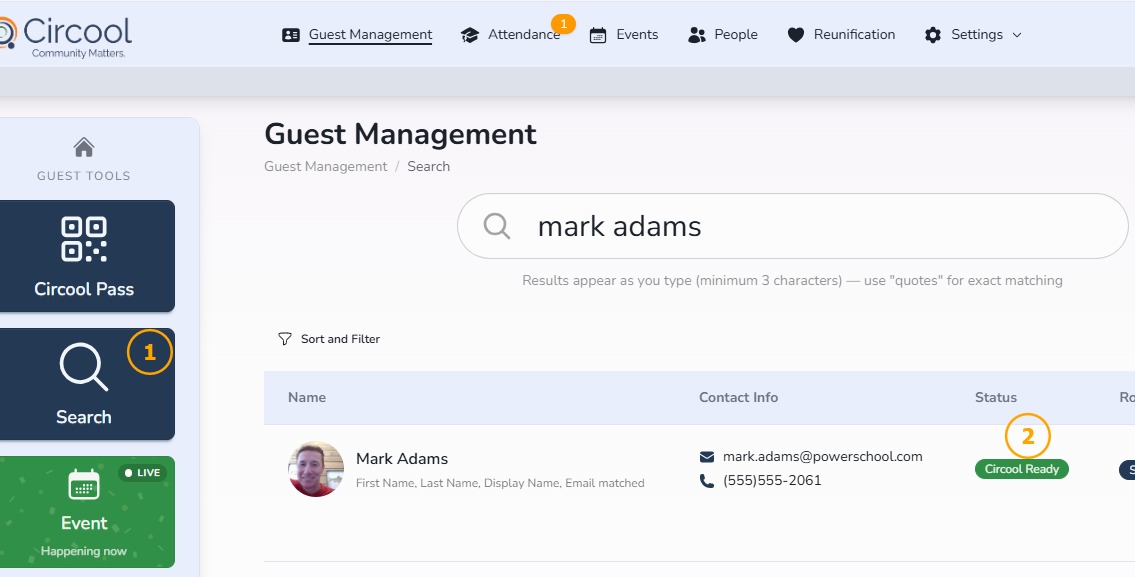Viewport: 1135px width, 577px height.
Task: Expand the Settings dropdown chevron
Action: [1016, 35]
